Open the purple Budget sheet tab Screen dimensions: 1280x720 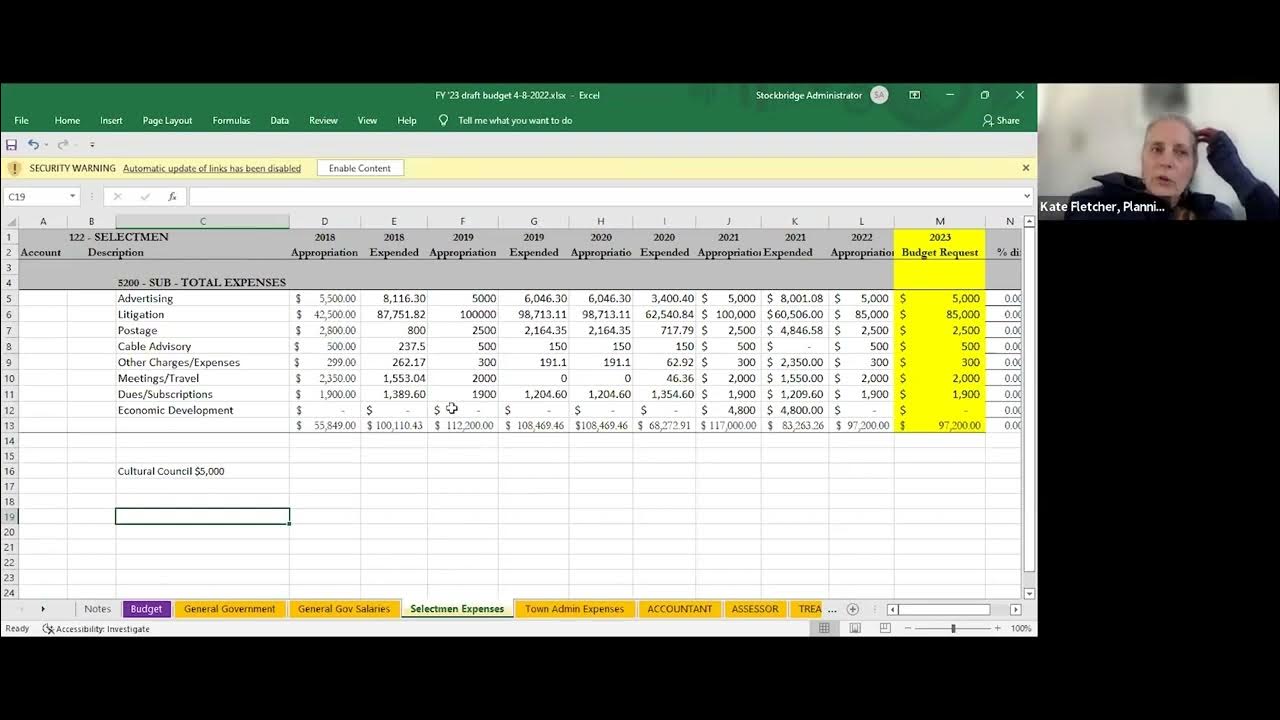pyautogui.click(x=146, y=609)
